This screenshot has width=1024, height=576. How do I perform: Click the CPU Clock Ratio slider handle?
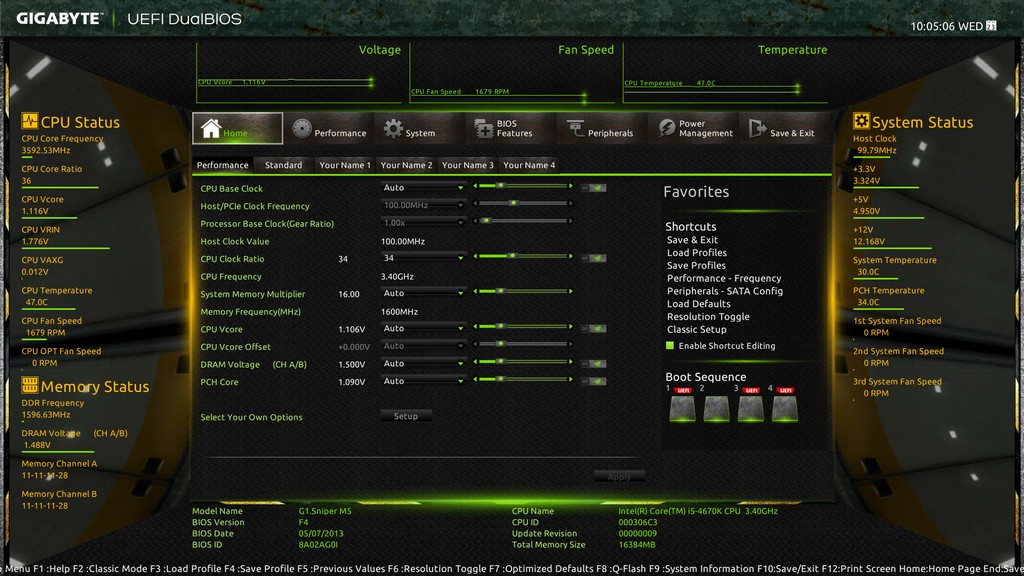(513, 256)
